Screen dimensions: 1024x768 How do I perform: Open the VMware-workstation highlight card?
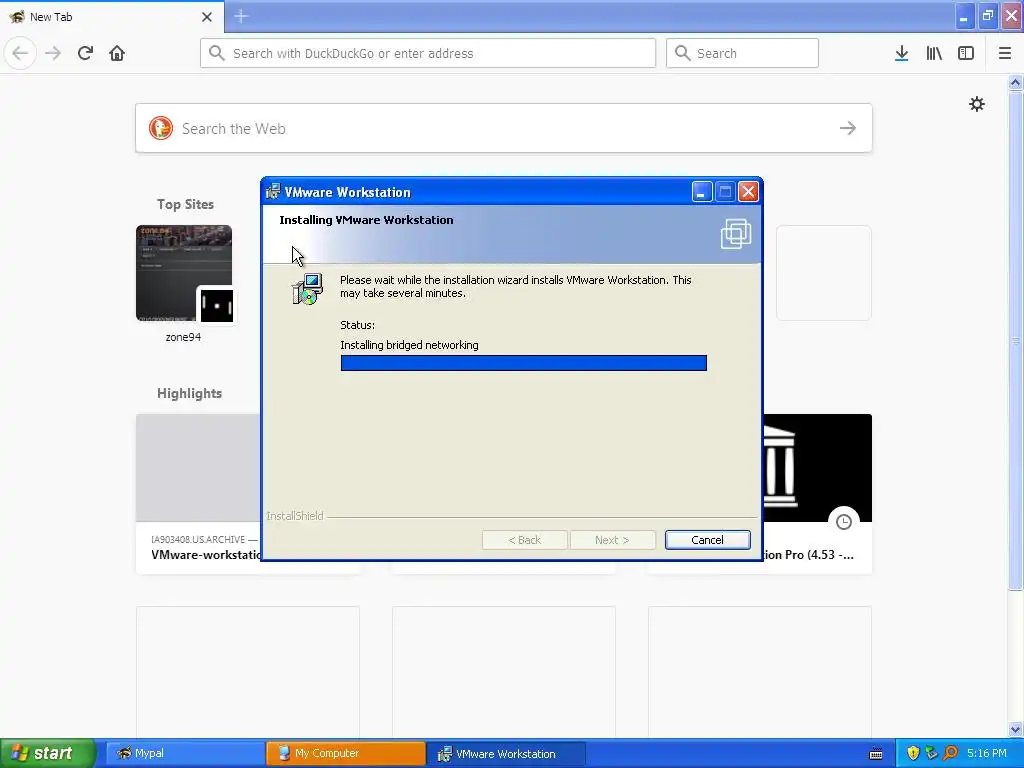point(198,494)
